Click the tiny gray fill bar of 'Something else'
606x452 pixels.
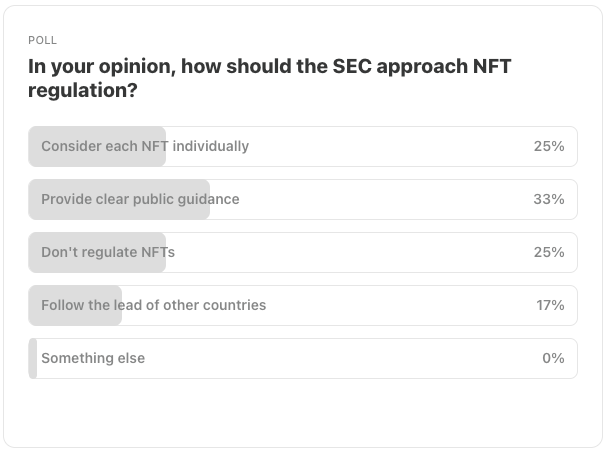point(33,358)
